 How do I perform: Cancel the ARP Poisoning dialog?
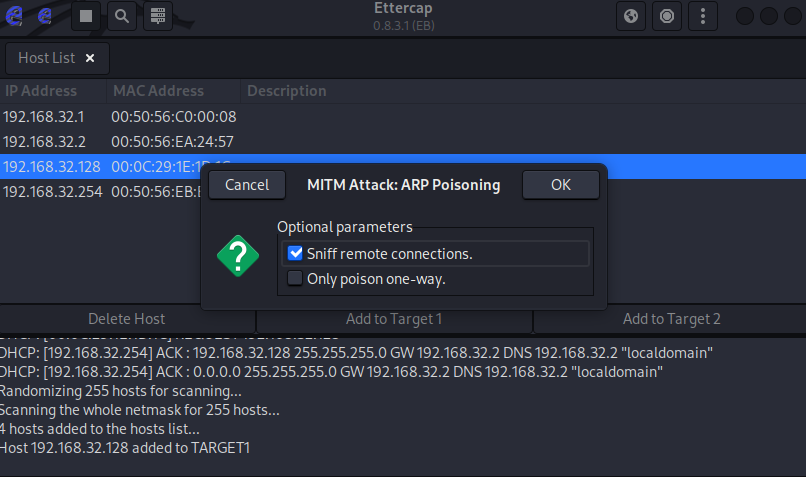pos(247,185)
